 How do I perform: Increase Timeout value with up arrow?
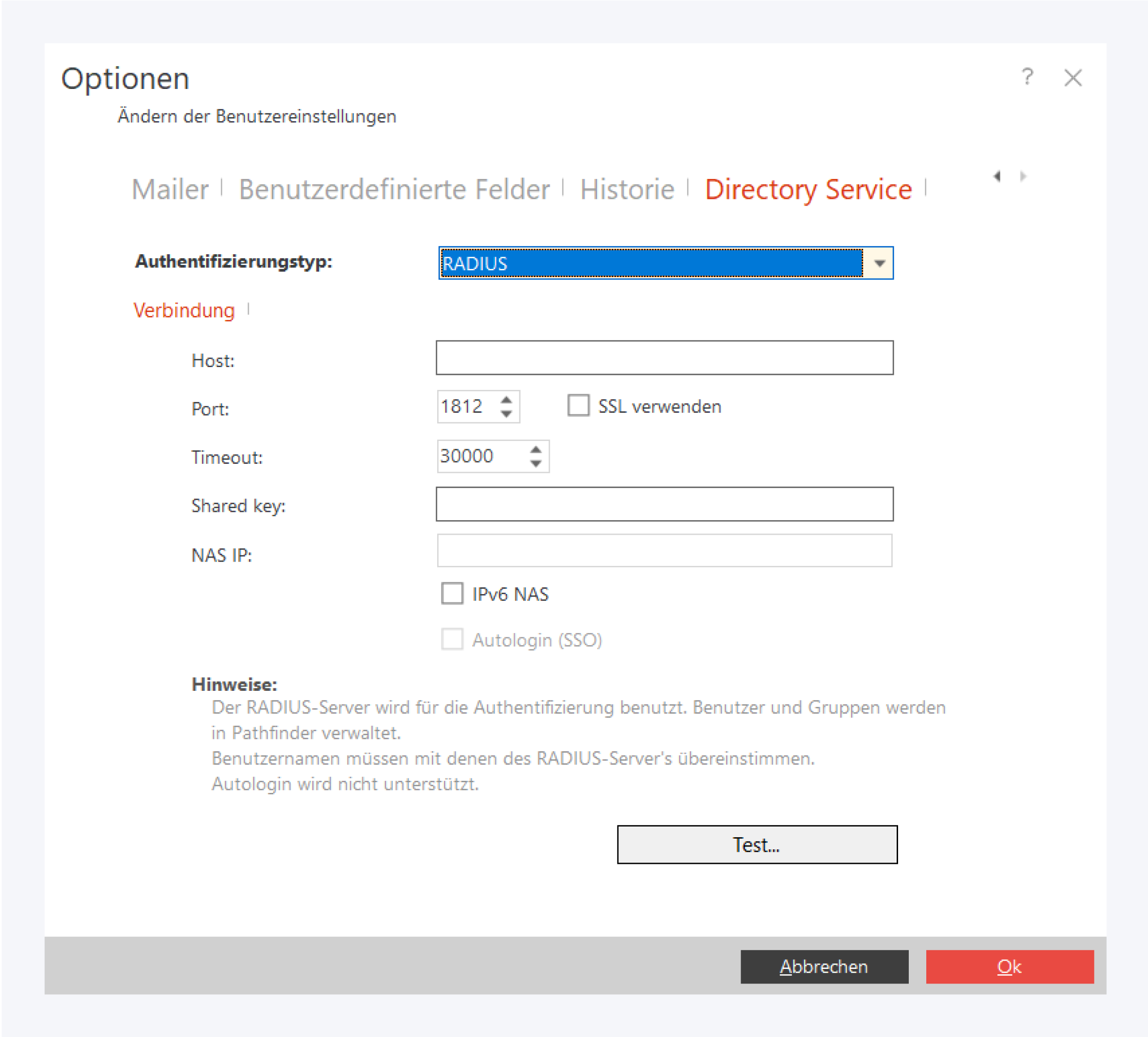pyautogui.click(x=535, y=449)
